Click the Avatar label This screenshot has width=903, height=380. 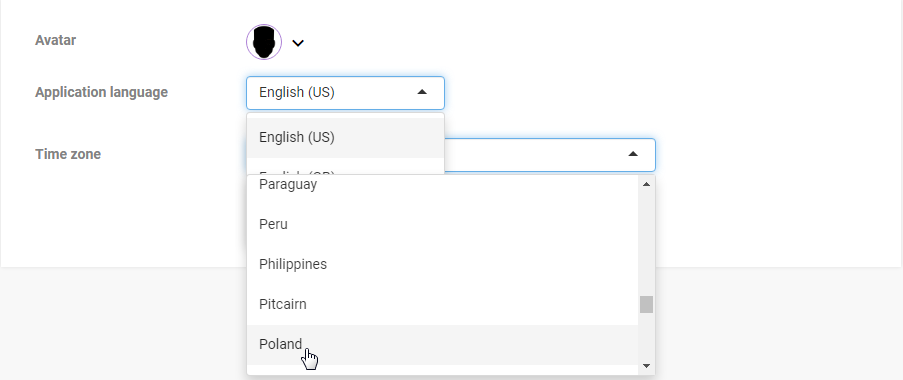55,40
